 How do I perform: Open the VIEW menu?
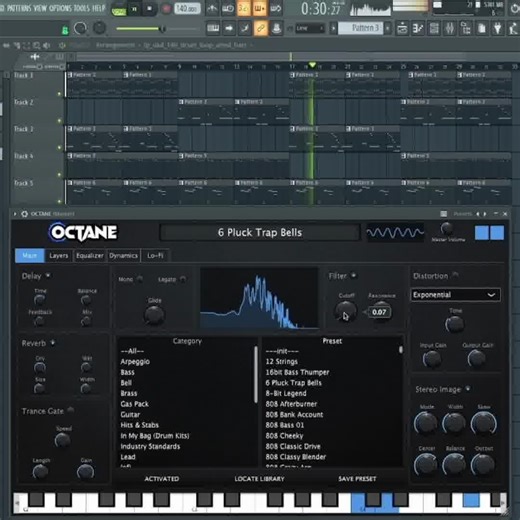click(x=40, y=8)
